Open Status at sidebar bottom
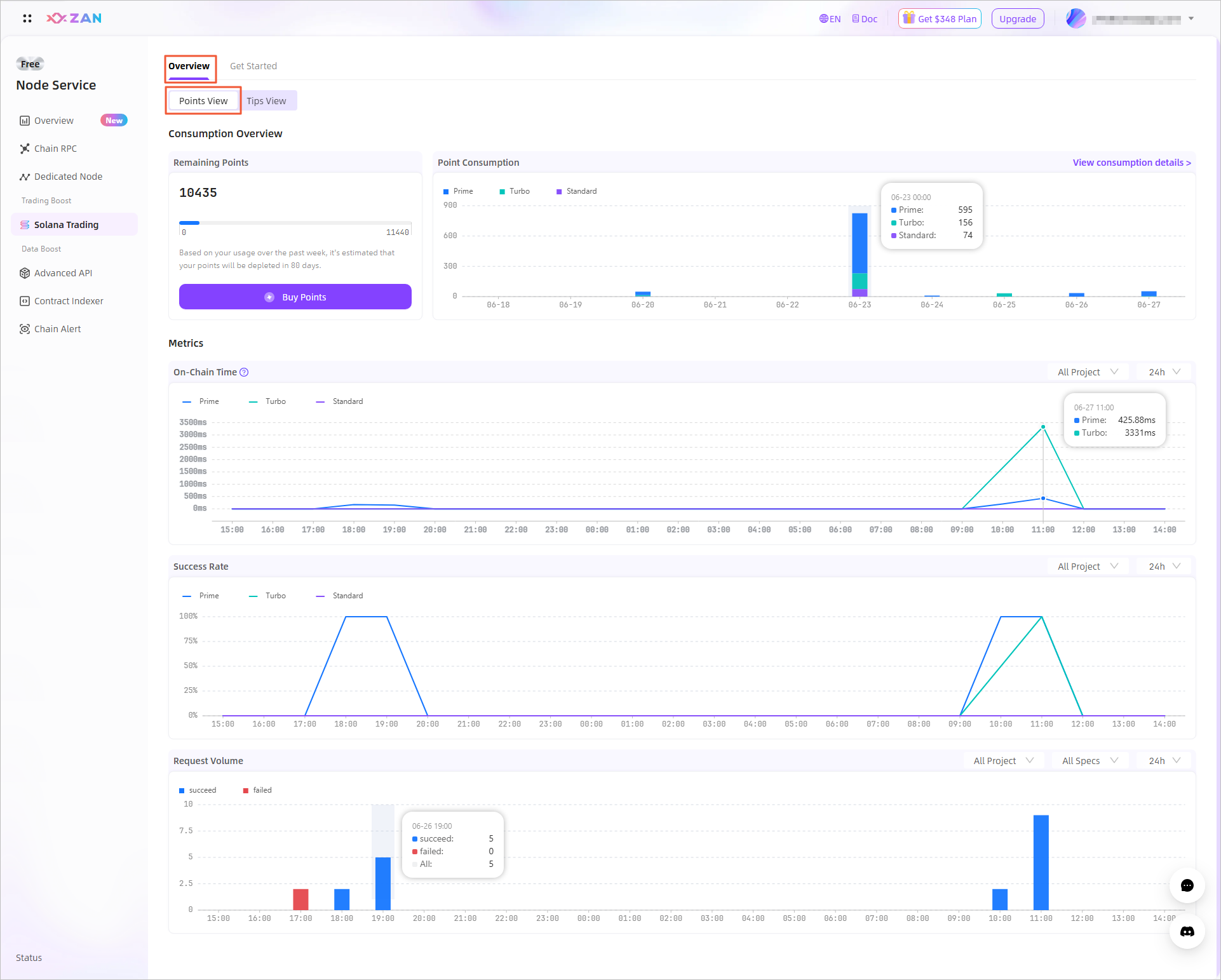This screenshot has height=980, width=1221. click(x=29, y=958)
